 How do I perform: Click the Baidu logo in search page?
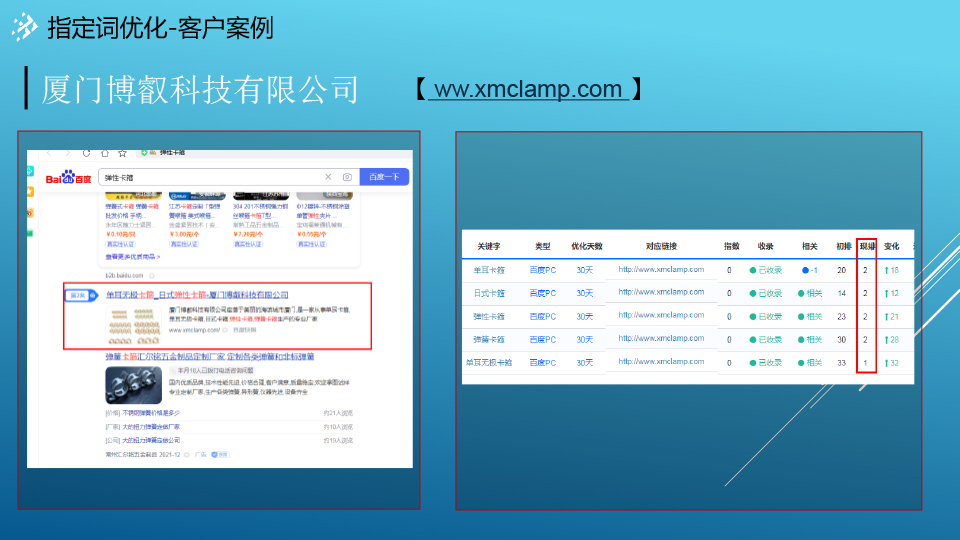[68, 178]
